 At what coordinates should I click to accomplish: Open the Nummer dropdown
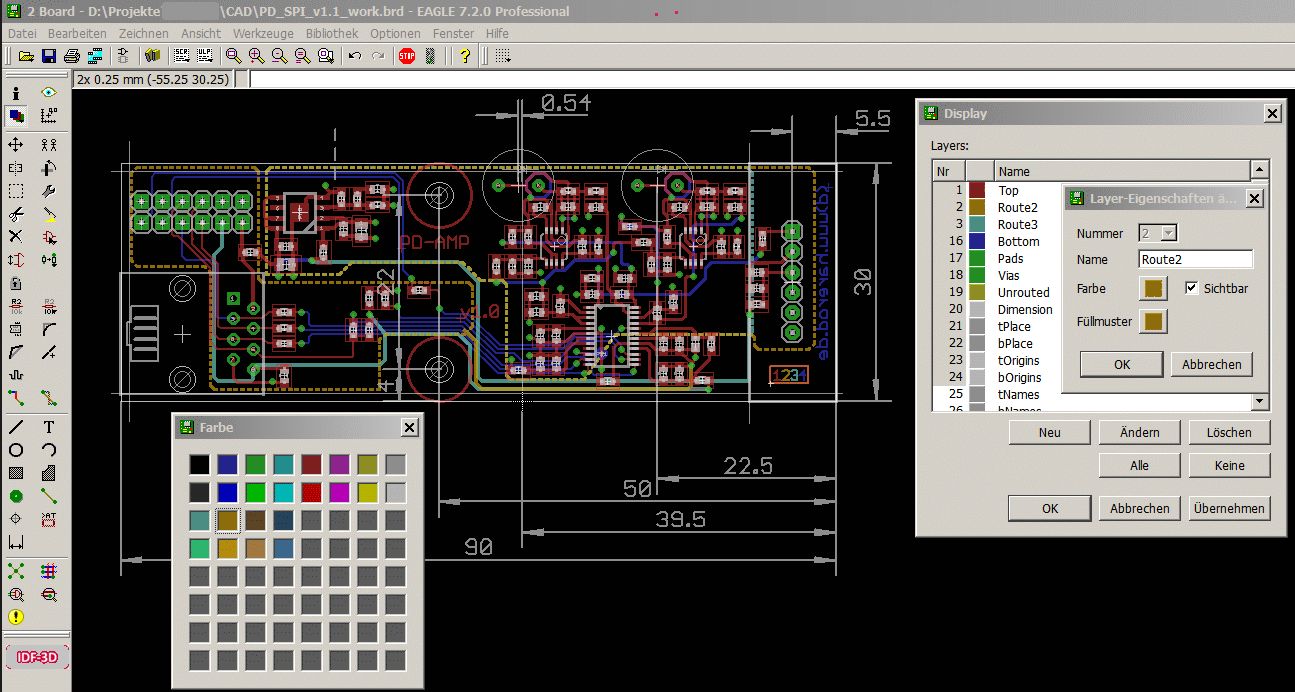pos(1167,233)
